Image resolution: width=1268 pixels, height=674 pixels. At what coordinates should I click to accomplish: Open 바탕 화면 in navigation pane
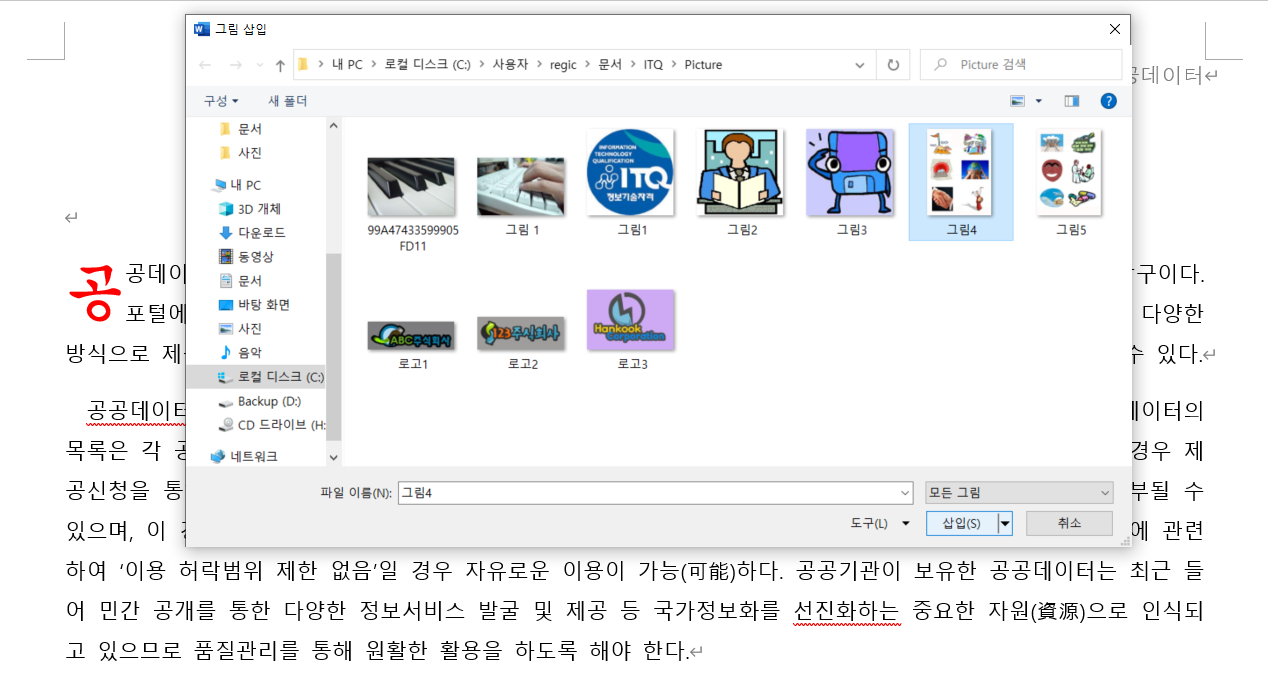point(253,305)
